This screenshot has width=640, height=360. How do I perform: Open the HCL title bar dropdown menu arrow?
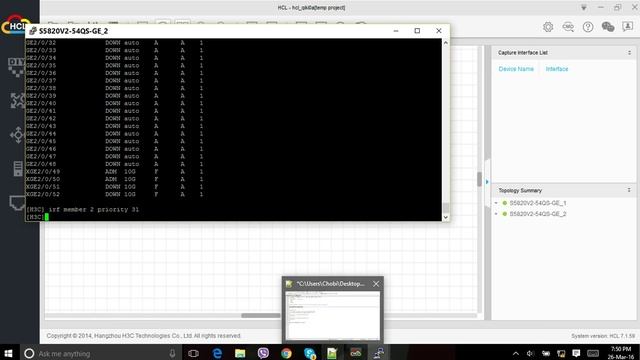584,8
